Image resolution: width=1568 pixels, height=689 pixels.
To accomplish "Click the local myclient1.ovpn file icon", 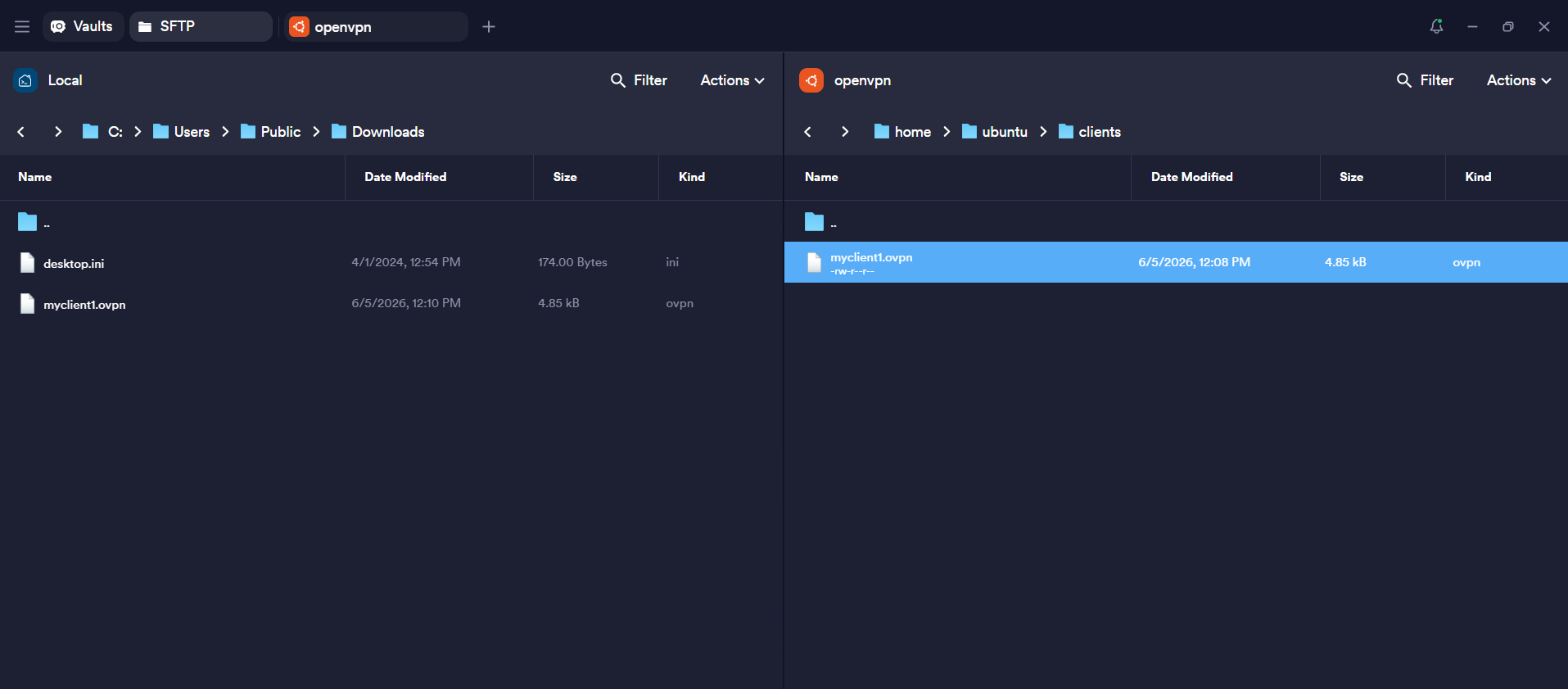I will tap(27, 303).
